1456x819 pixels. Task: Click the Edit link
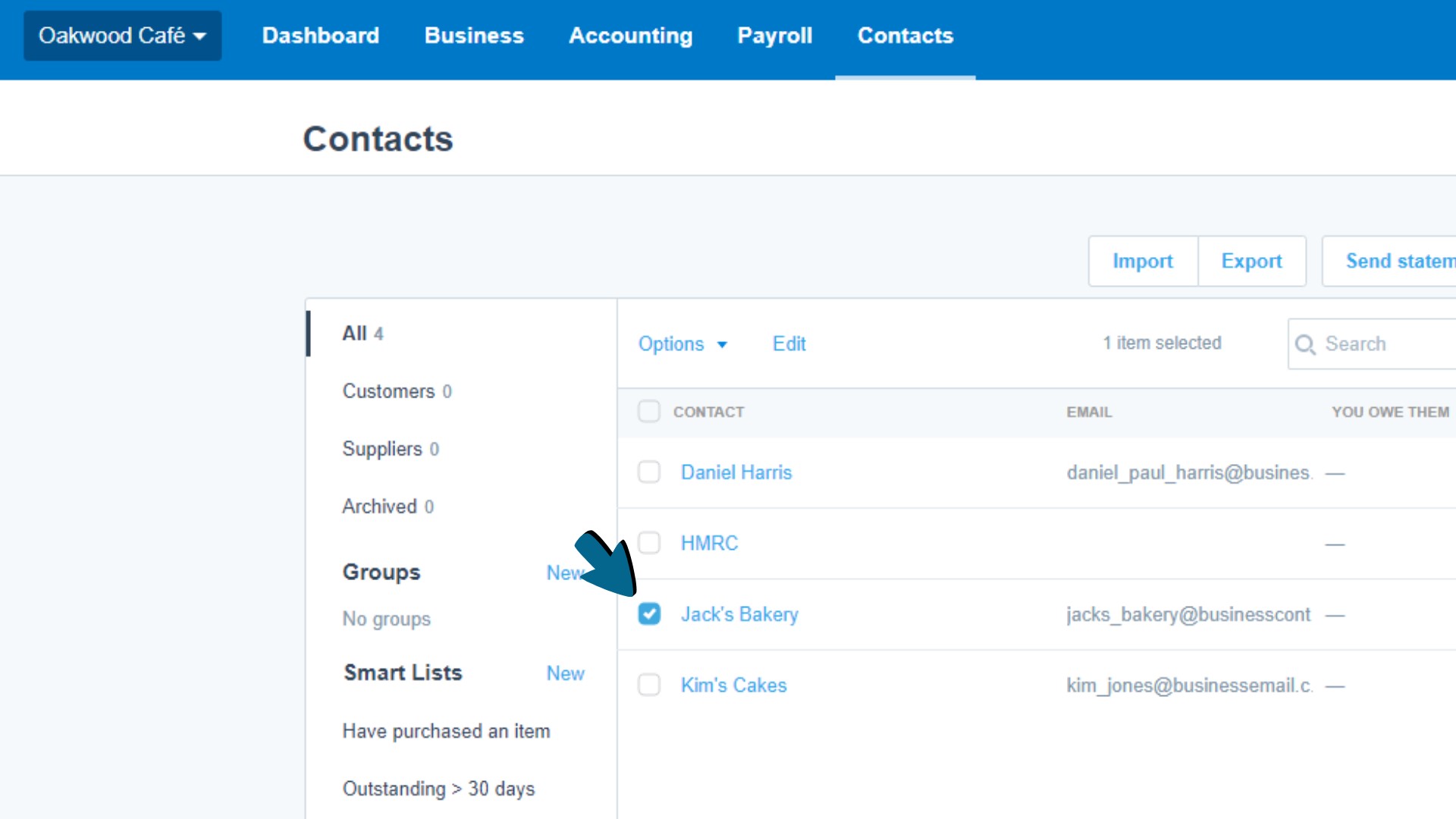tap(789, 344)
